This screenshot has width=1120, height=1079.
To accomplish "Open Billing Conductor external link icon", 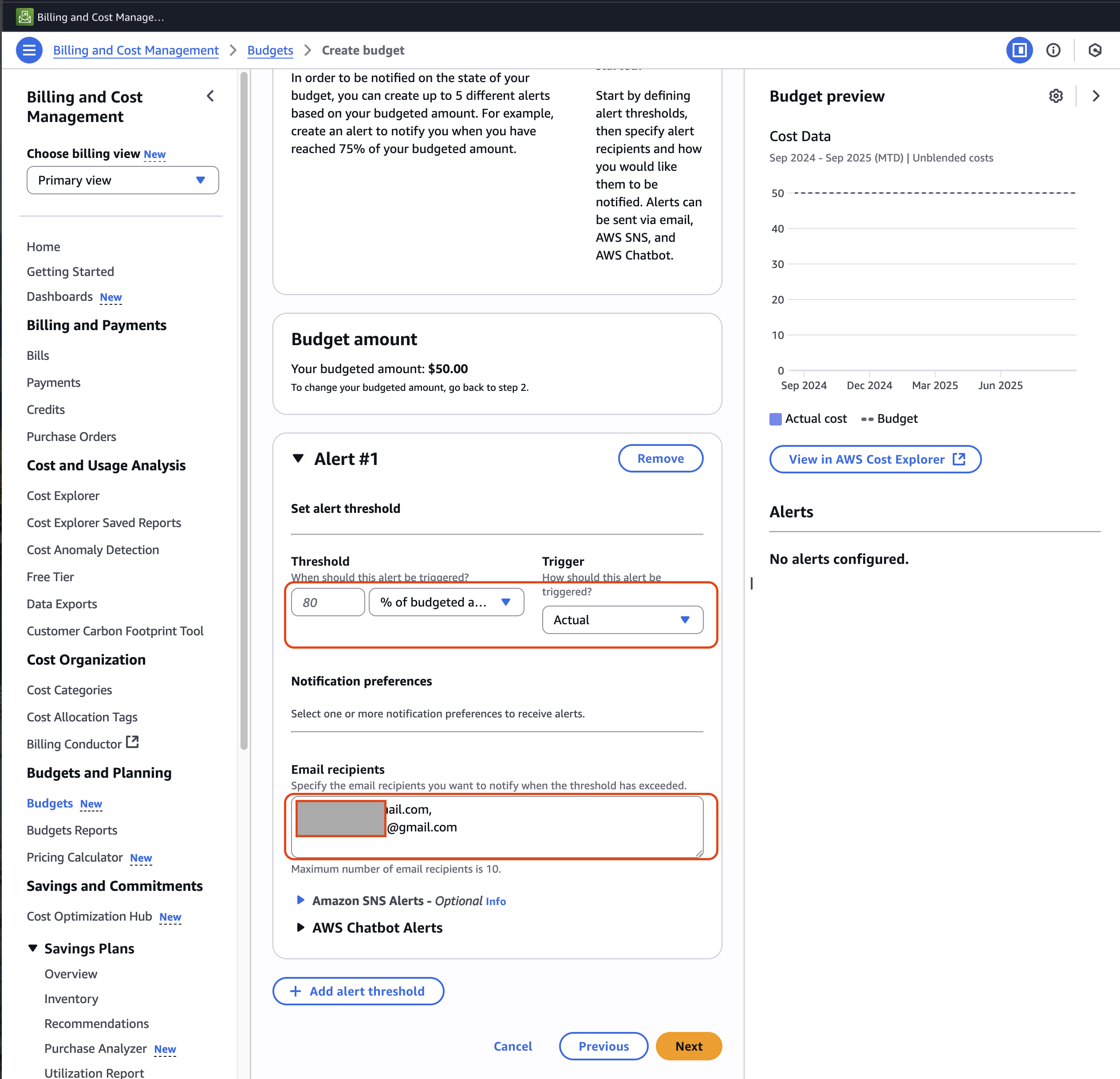I will [133, 742].
